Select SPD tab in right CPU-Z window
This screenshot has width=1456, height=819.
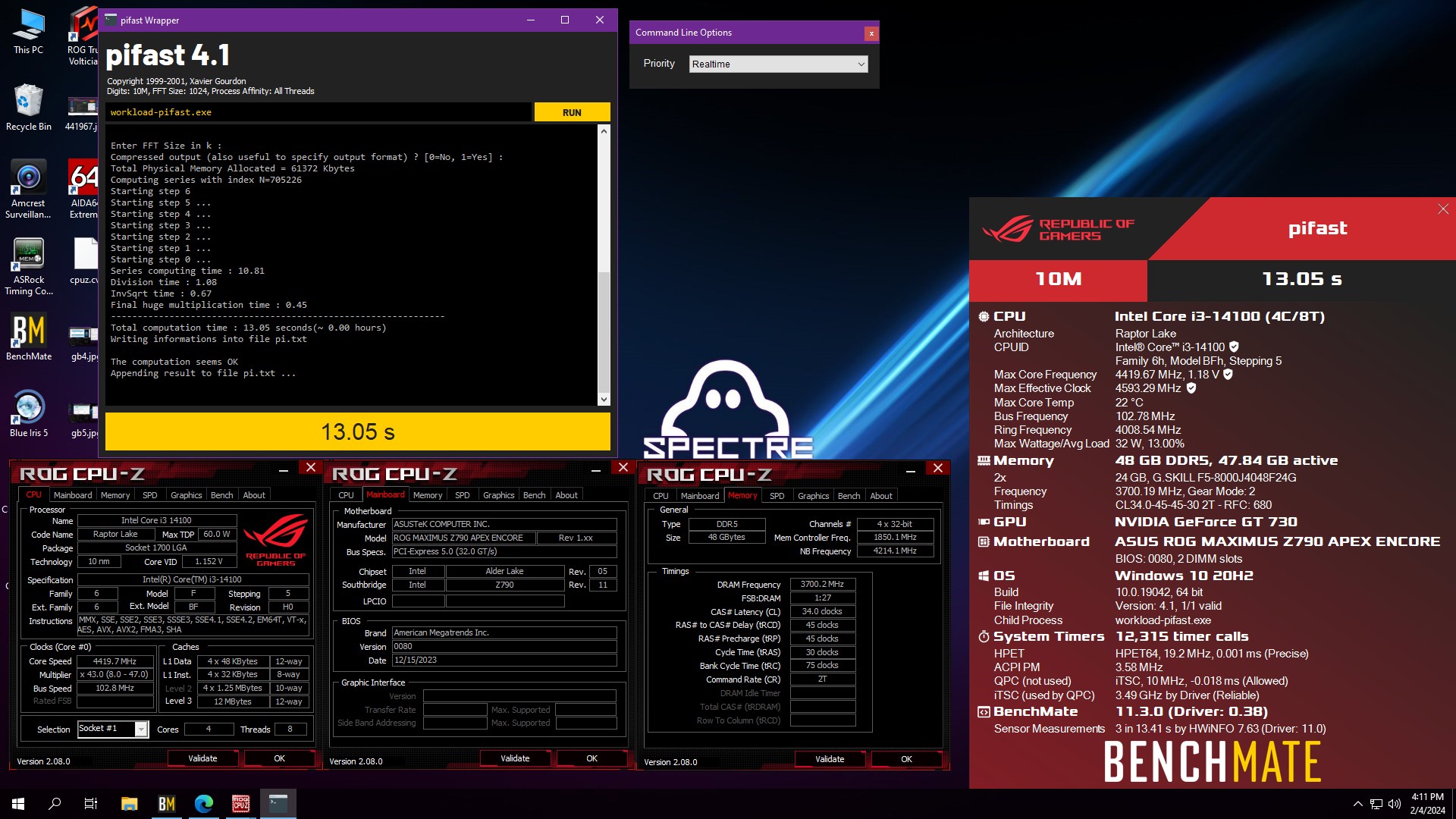coord(777,496)
